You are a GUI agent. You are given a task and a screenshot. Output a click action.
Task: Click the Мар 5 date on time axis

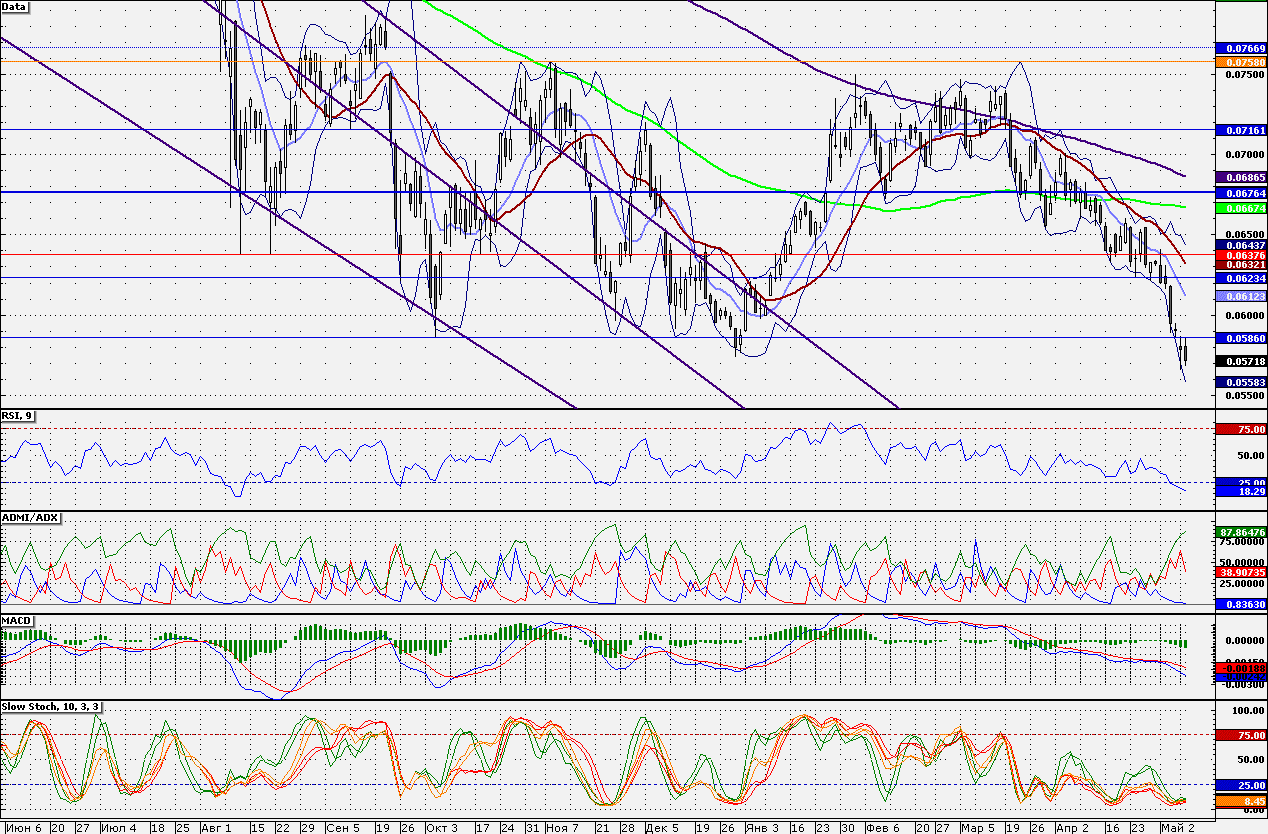pos(976,828)
